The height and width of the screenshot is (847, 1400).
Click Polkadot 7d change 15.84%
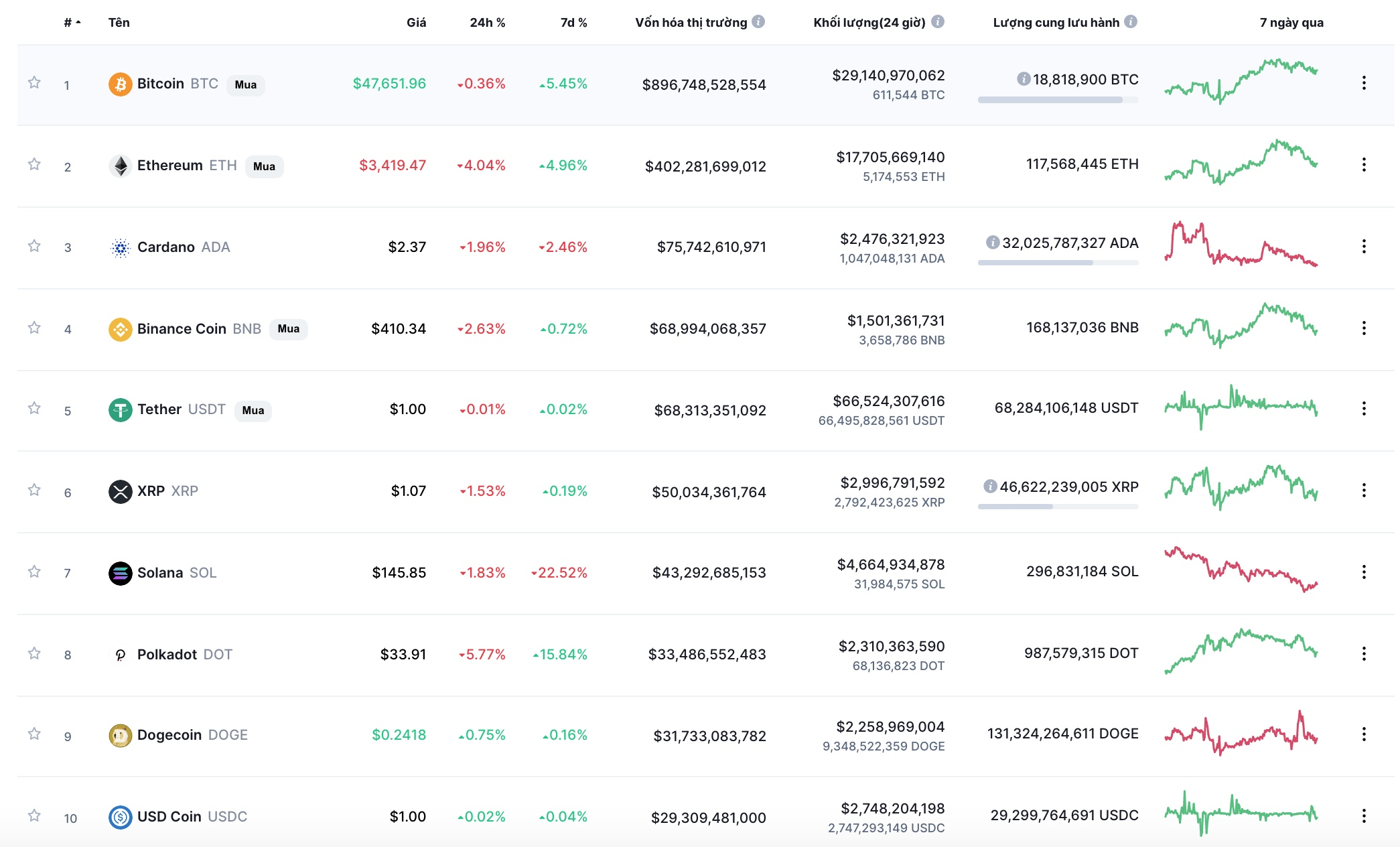(x=560, y=655)
